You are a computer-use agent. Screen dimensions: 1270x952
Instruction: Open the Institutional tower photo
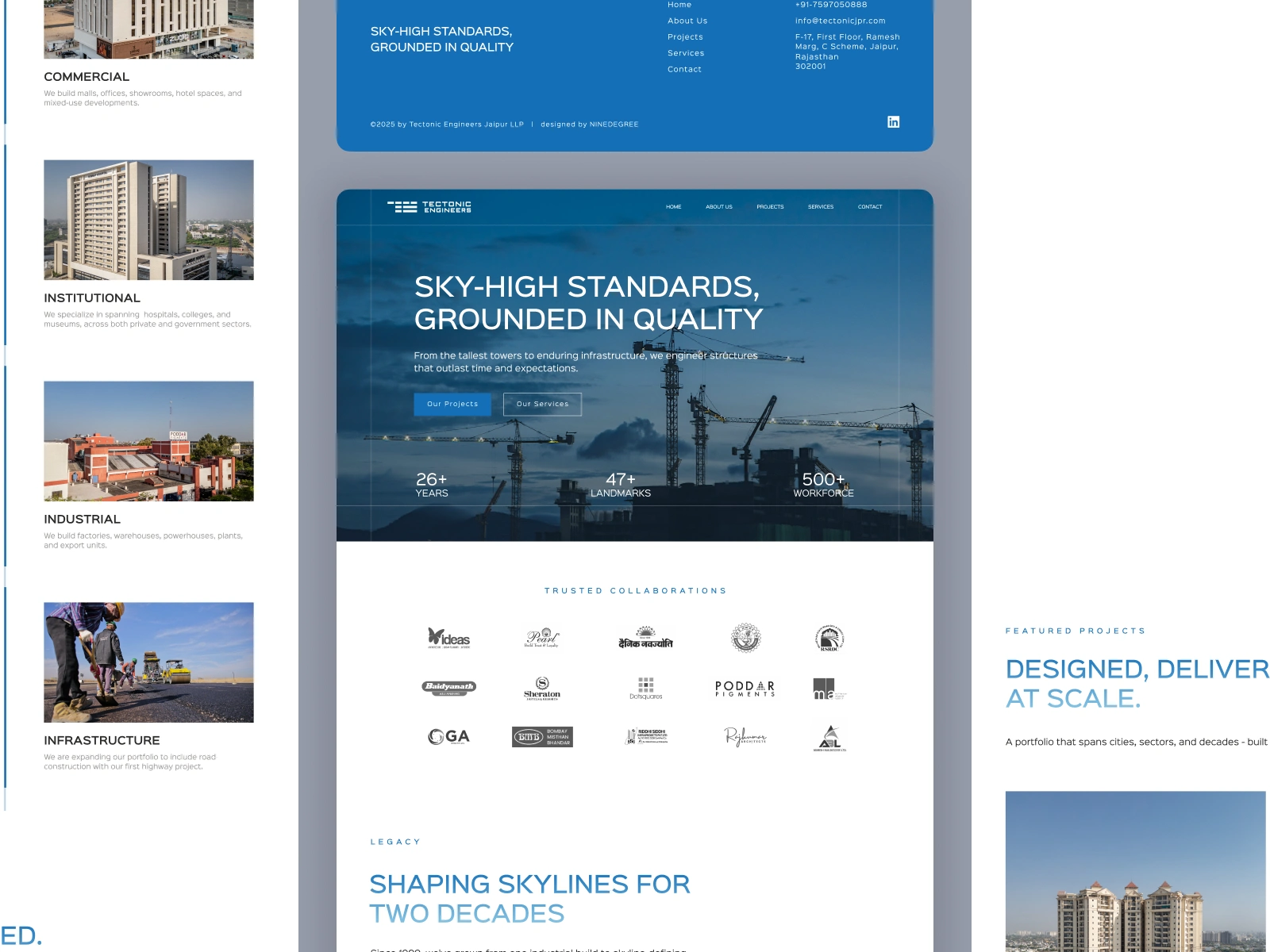(149, 220)
